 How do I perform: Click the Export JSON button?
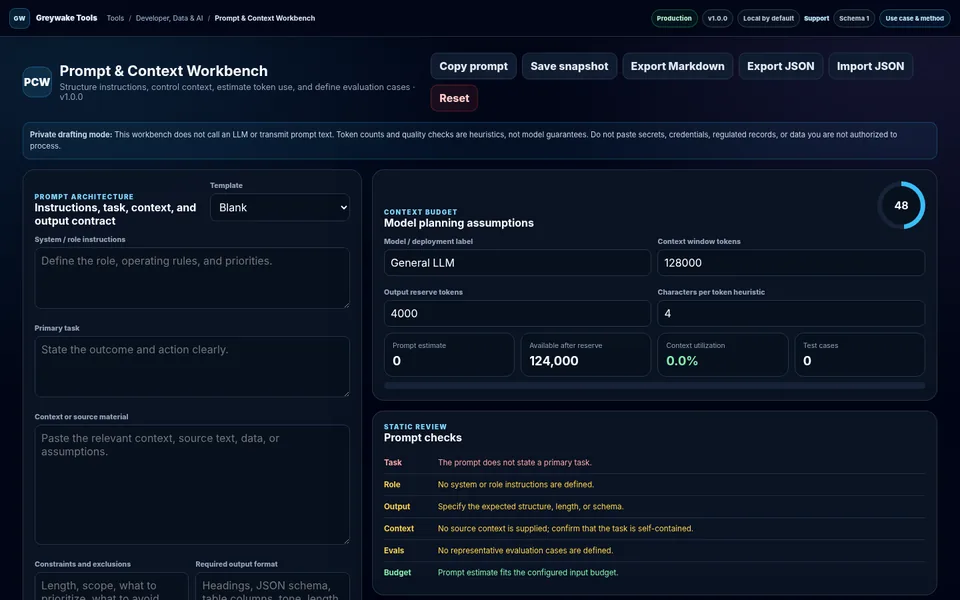click(x=781, y=66)
